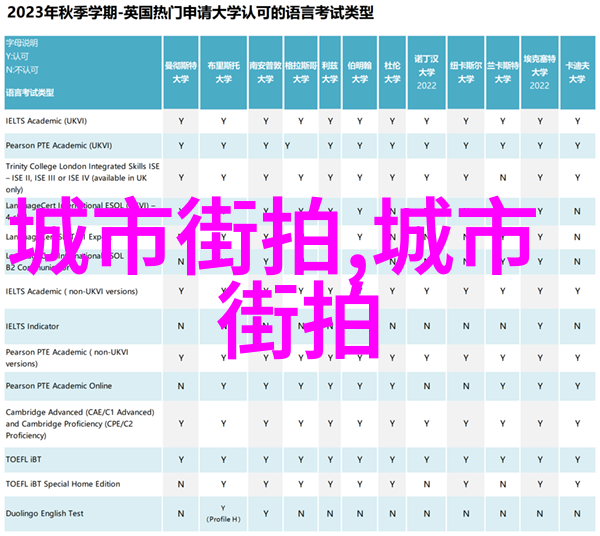Click the 杜伦大学 column header
Screen dimensions: 600x536
pyautogui.click(x=392, y=73)
